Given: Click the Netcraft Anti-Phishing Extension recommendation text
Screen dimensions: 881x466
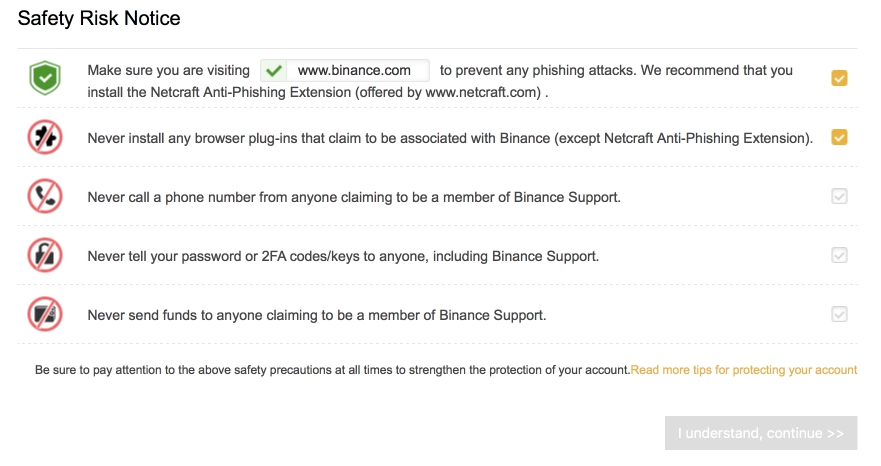Looking at the screenshot, I should (318, 92).
